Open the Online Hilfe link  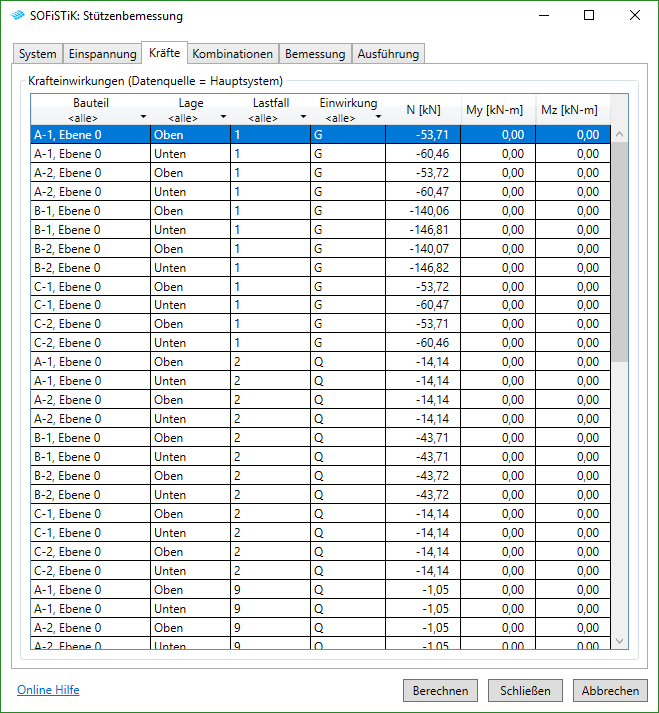(x=48, y=690)
